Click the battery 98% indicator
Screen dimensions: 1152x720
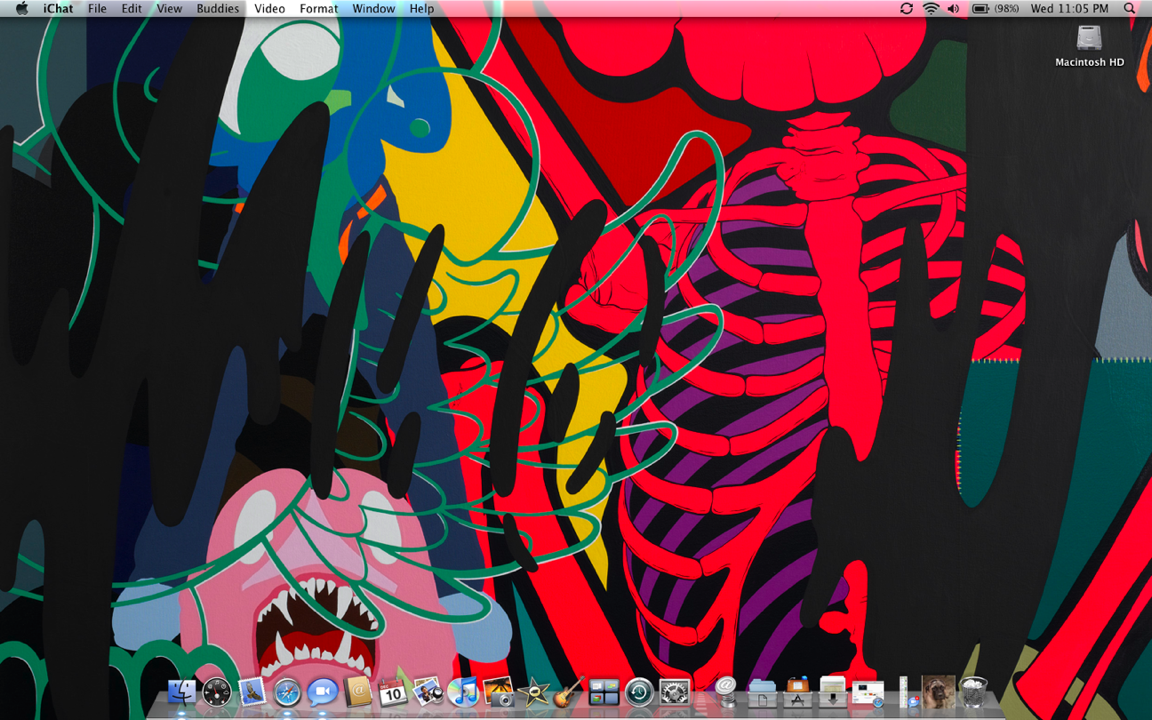pos(995,9)
